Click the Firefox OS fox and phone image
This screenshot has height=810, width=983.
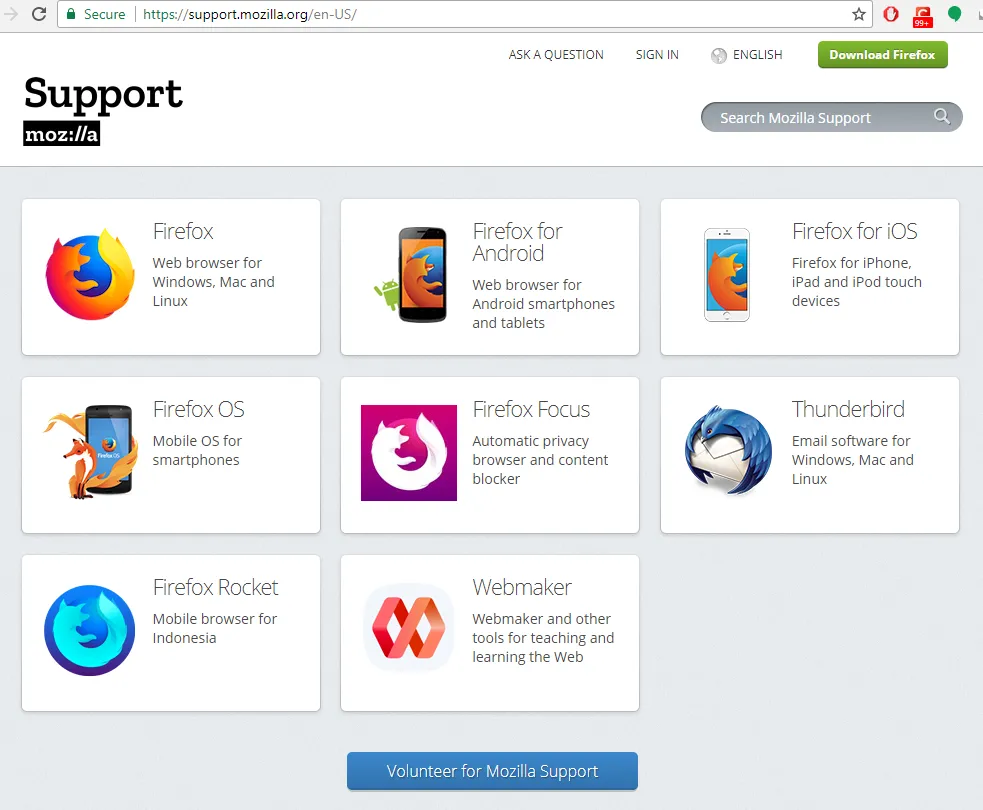click(91, 451)
